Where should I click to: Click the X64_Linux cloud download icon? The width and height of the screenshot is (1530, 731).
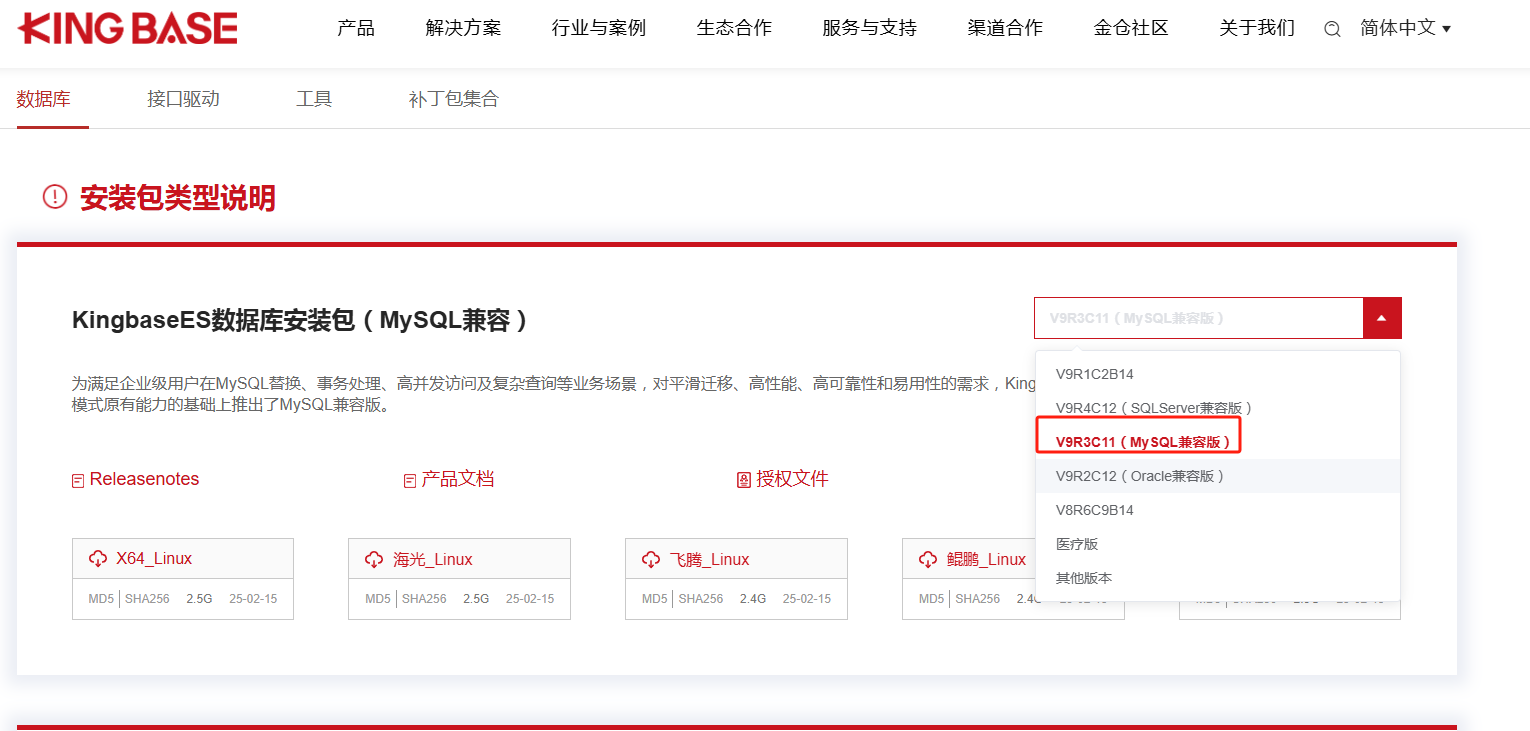(x=98, y=559)
